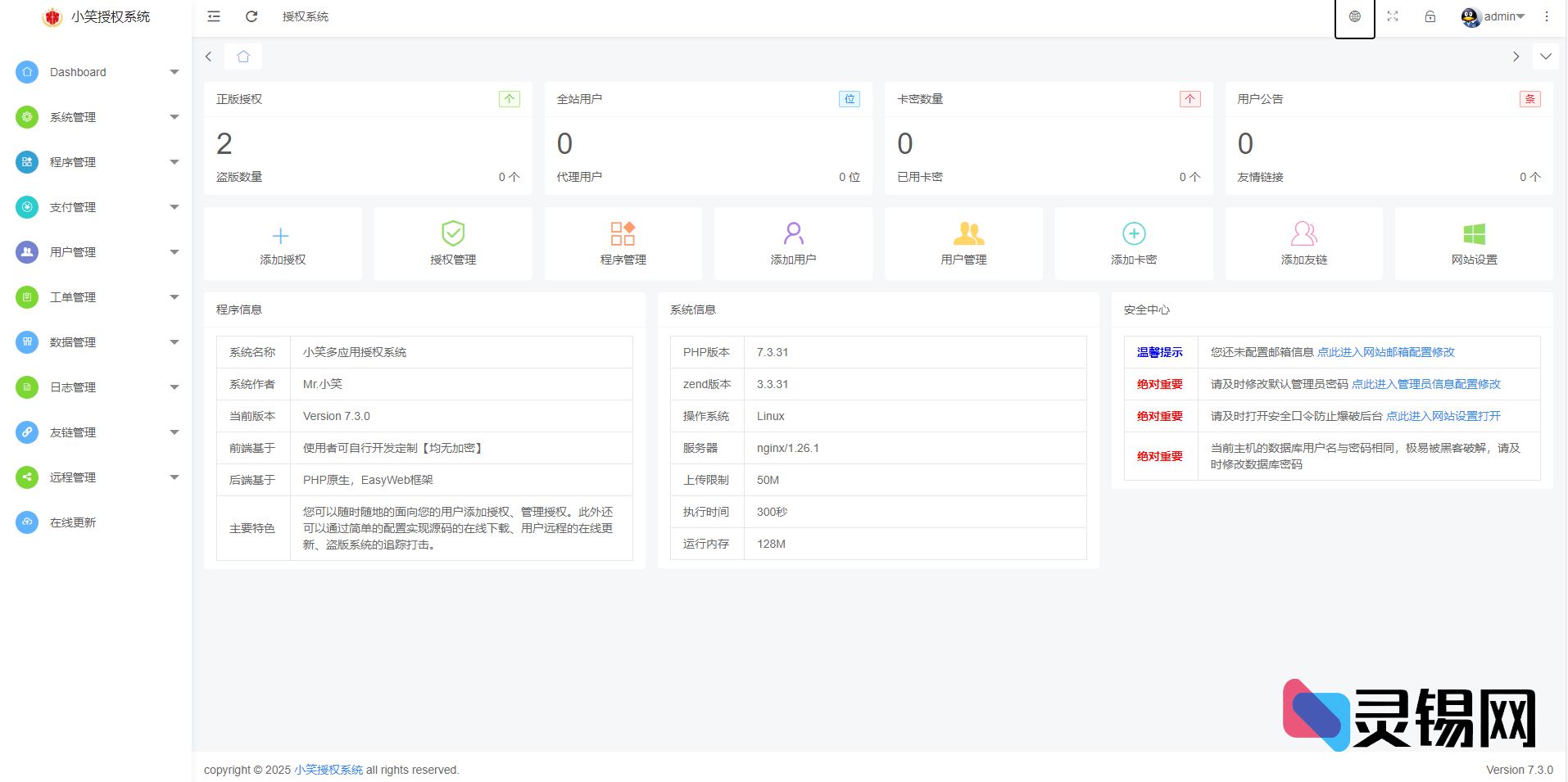Click the 添加友链 icon
Screen dimensions: 1568x782
pyautogui.click(x=1303, y=235)
